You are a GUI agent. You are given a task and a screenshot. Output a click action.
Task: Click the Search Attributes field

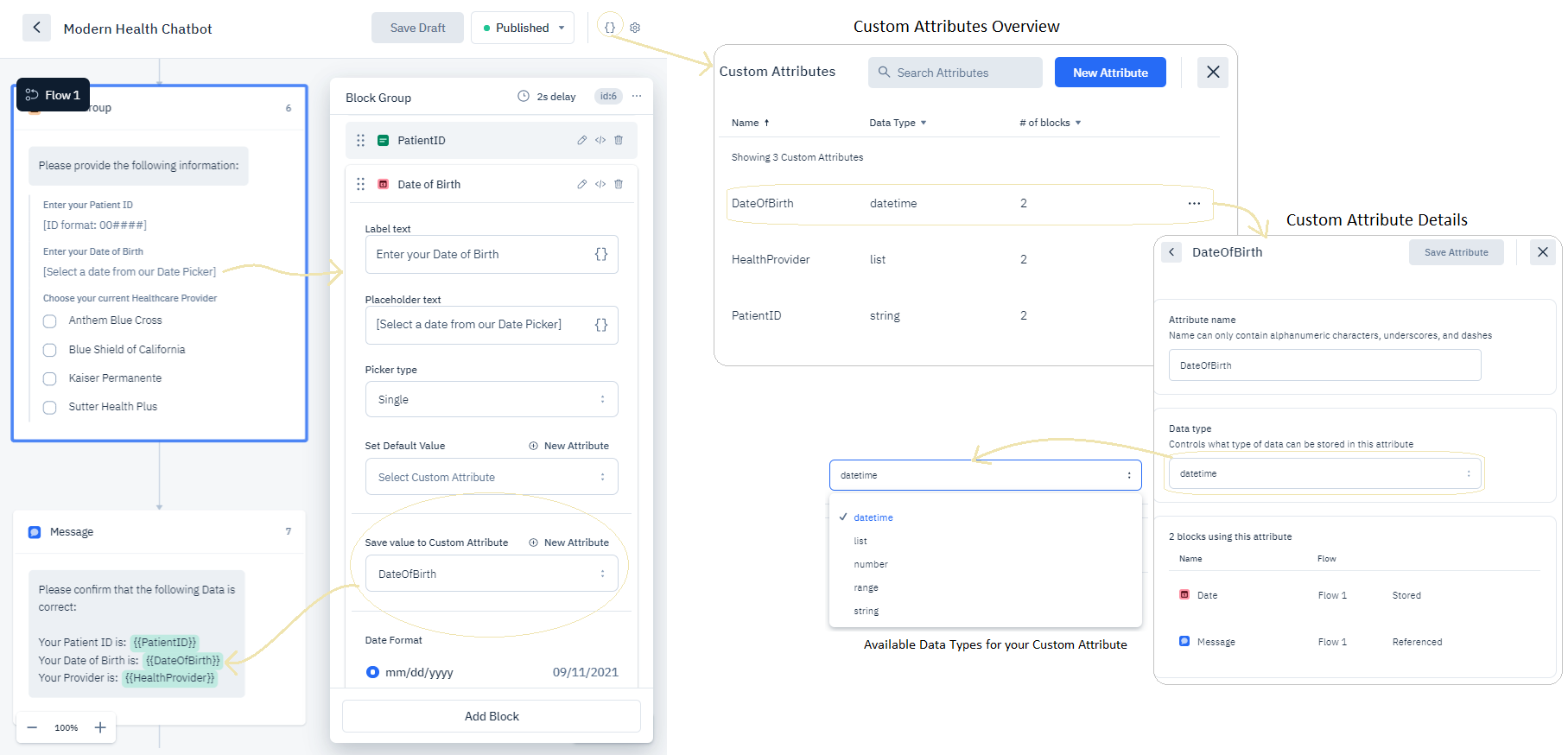[x=955, y=73]
